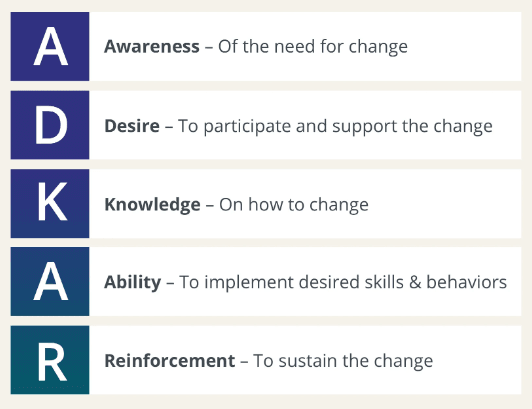Click the K letter tile
The height and width of the screenshot is (409, 532).
pos(50,203)
